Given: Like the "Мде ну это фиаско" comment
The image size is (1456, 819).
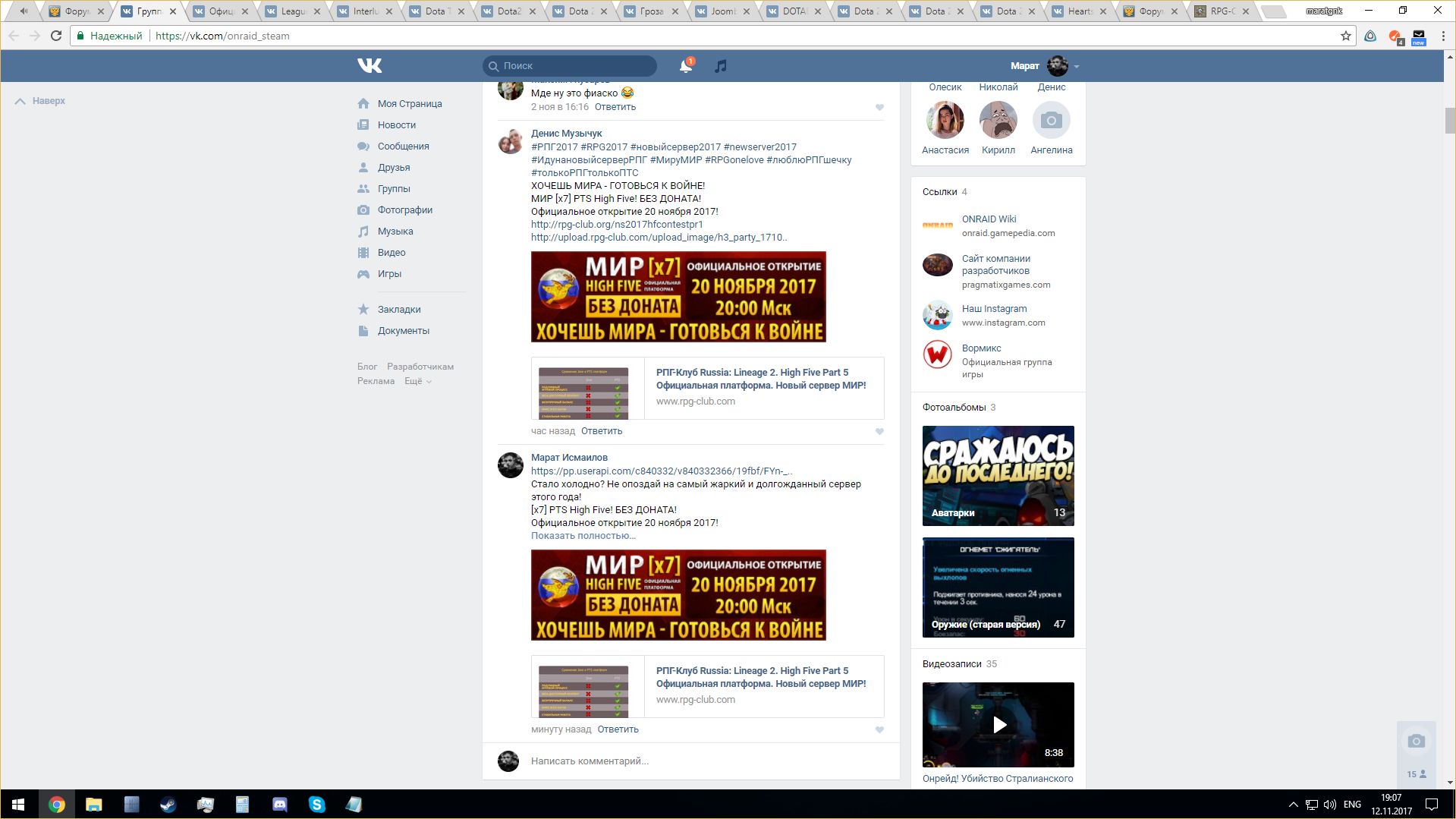Looking at the screenshot, I should 879,107.
